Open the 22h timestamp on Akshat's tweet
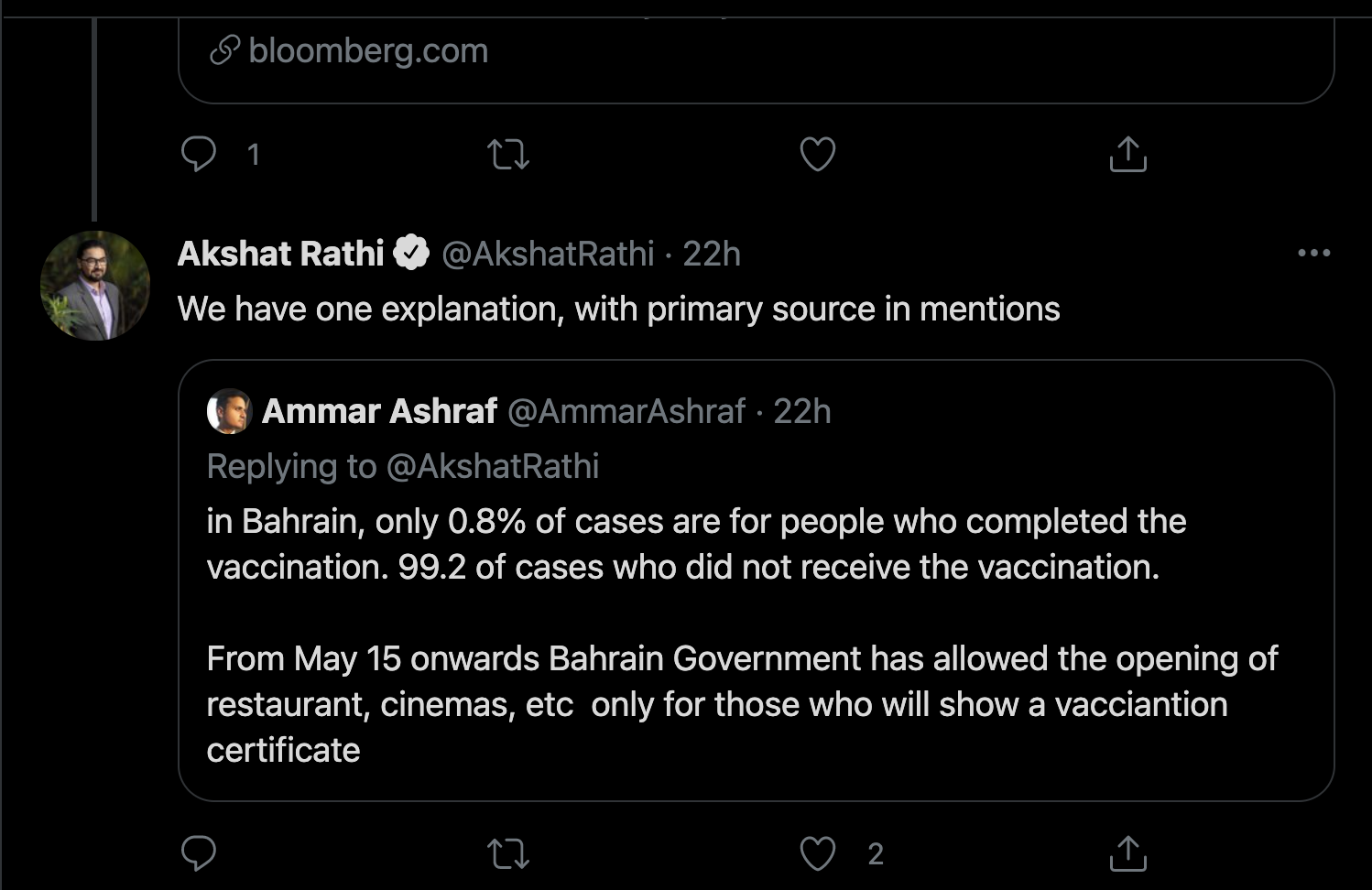Screen dimensions: 1372x890 [x=712, y=254]
